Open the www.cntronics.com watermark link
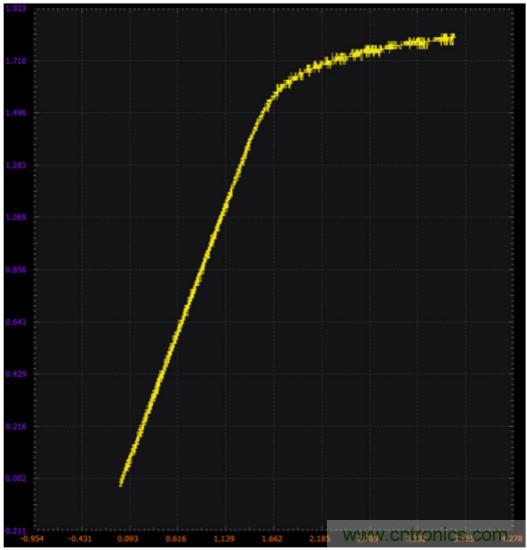 425,535
